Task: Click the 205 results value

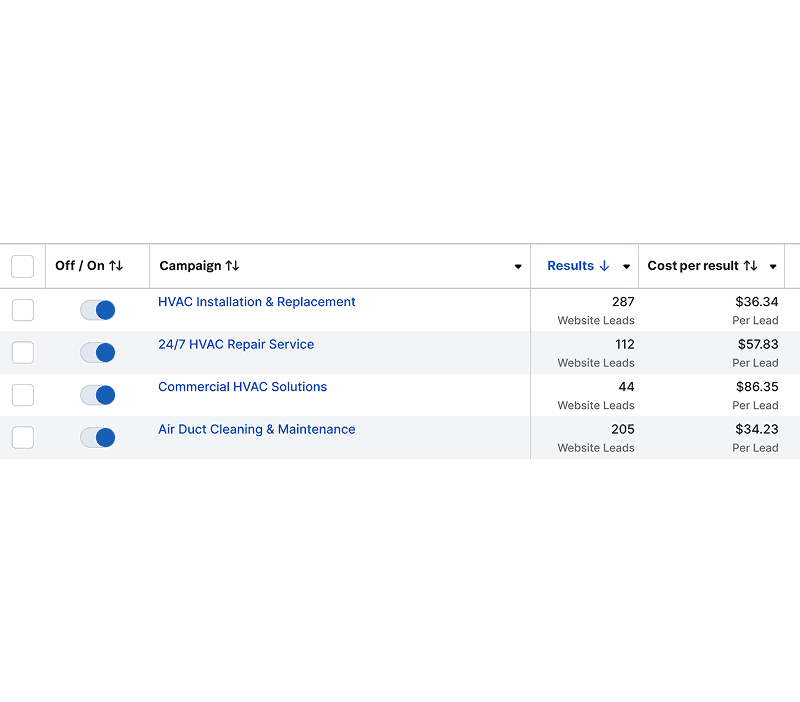Action: tap(622, 429)
